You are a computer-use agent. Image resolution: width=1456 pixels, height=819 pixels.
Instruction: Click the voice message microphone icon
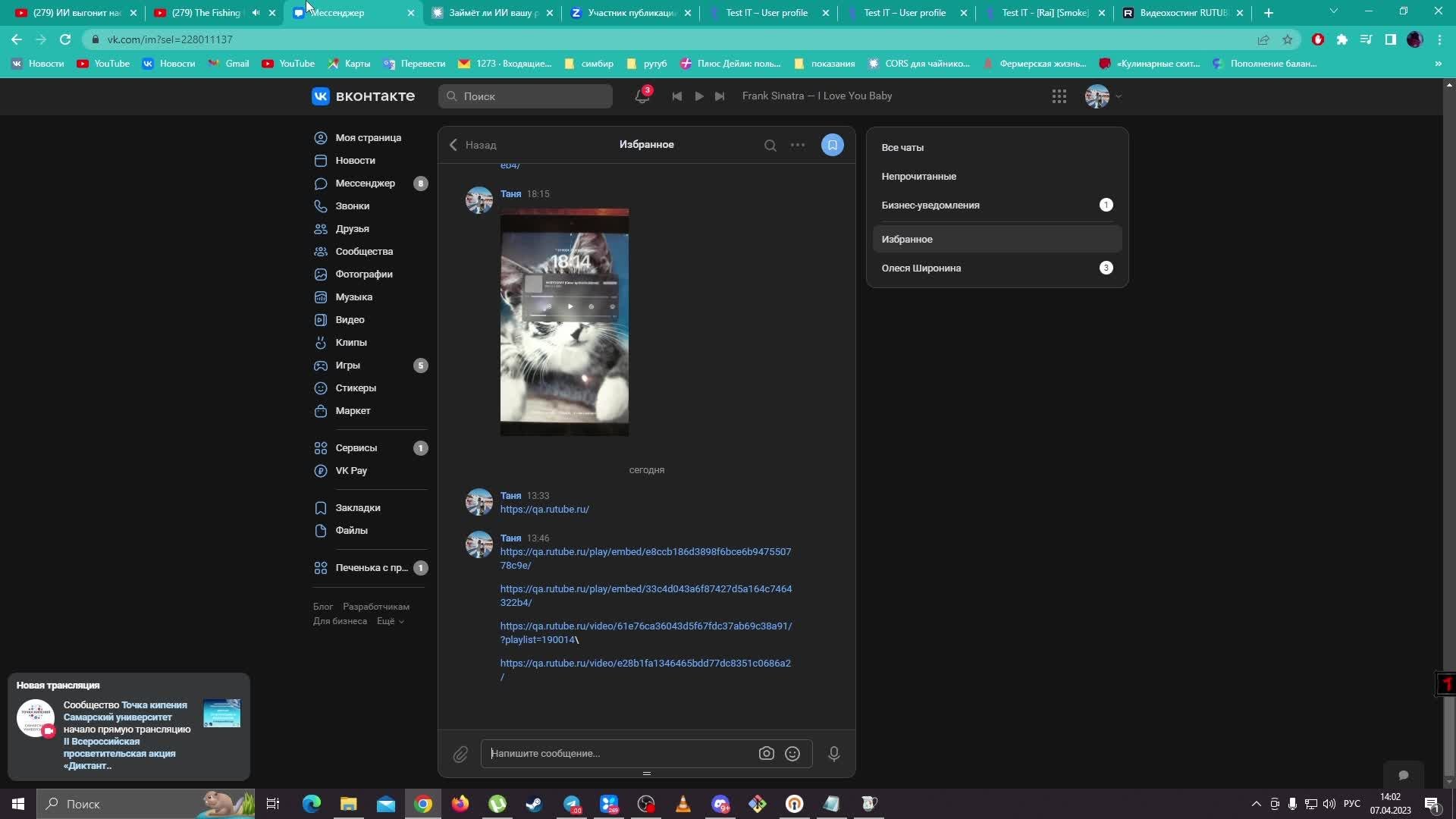tap(833, 754)
